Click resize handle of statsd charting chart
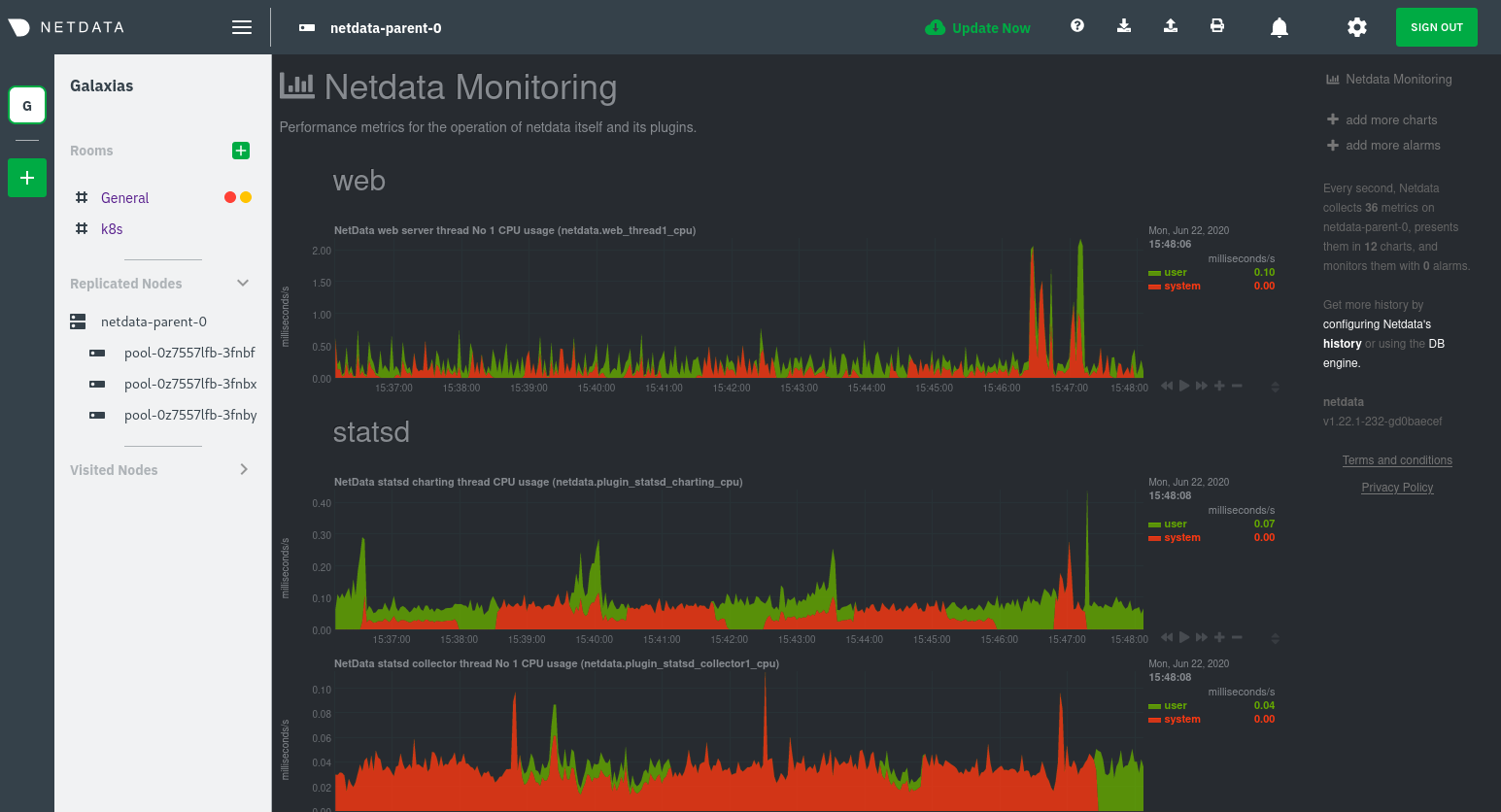This screenshot has height=812, width=1501. pyautogui.click(x=1275, y=638)
